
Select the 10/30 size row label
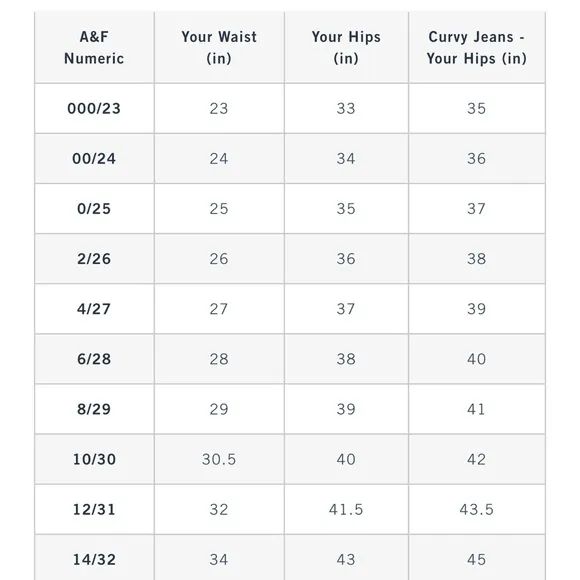pyautogui.click(x=94, y=459)
